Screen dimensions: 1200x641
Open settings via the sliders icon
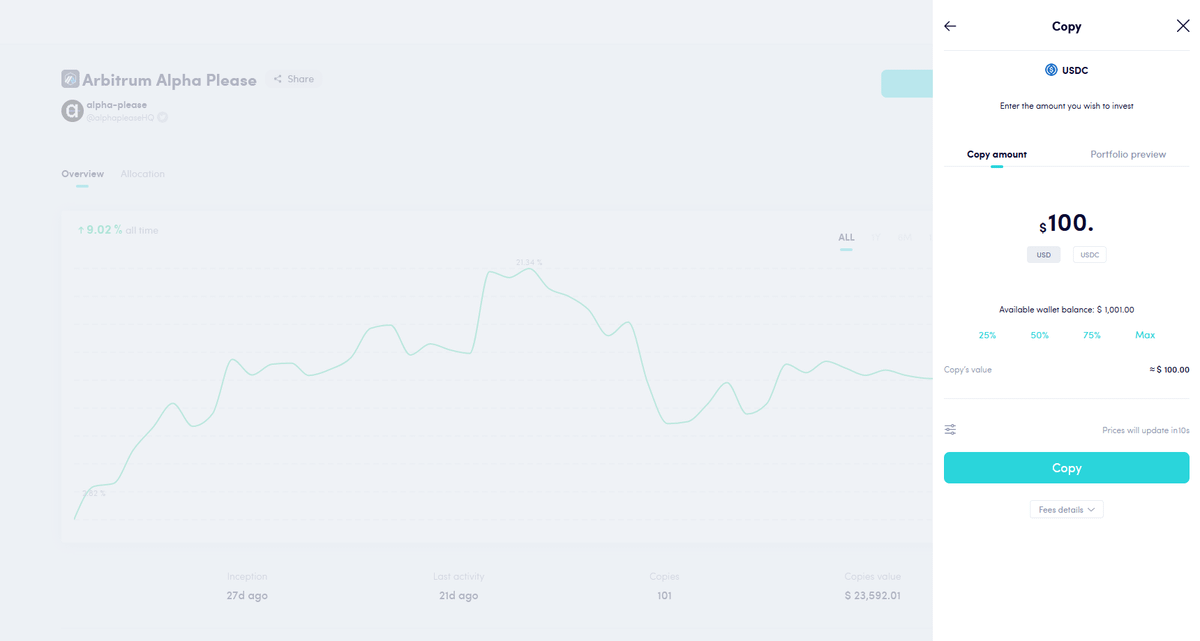tap(950, 430)
